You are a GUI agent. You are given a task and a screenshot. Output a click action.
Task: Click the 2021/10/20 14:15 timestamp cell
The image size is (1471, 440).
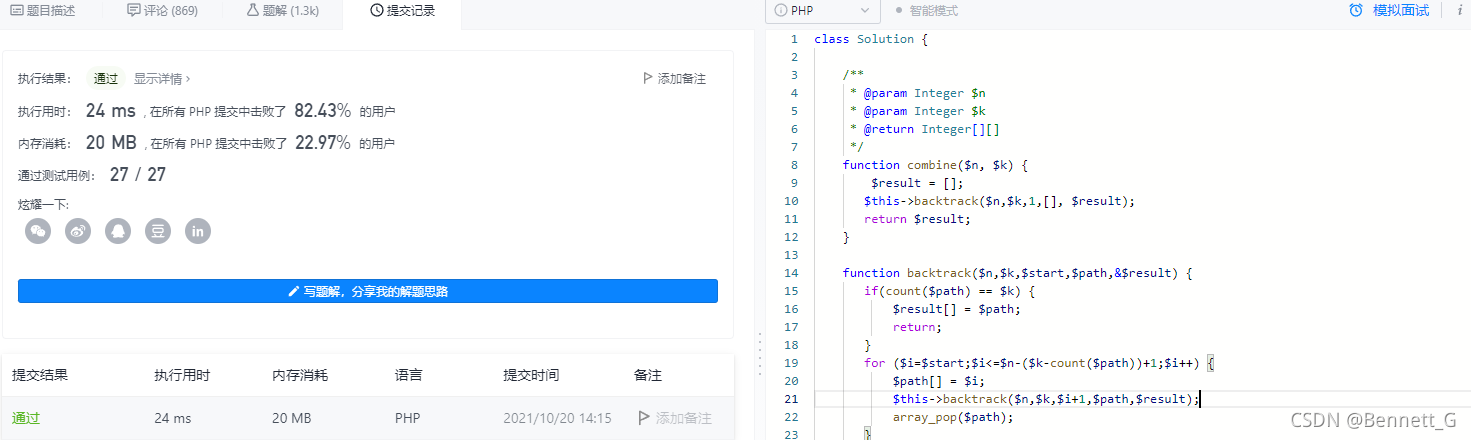[557, 418]
